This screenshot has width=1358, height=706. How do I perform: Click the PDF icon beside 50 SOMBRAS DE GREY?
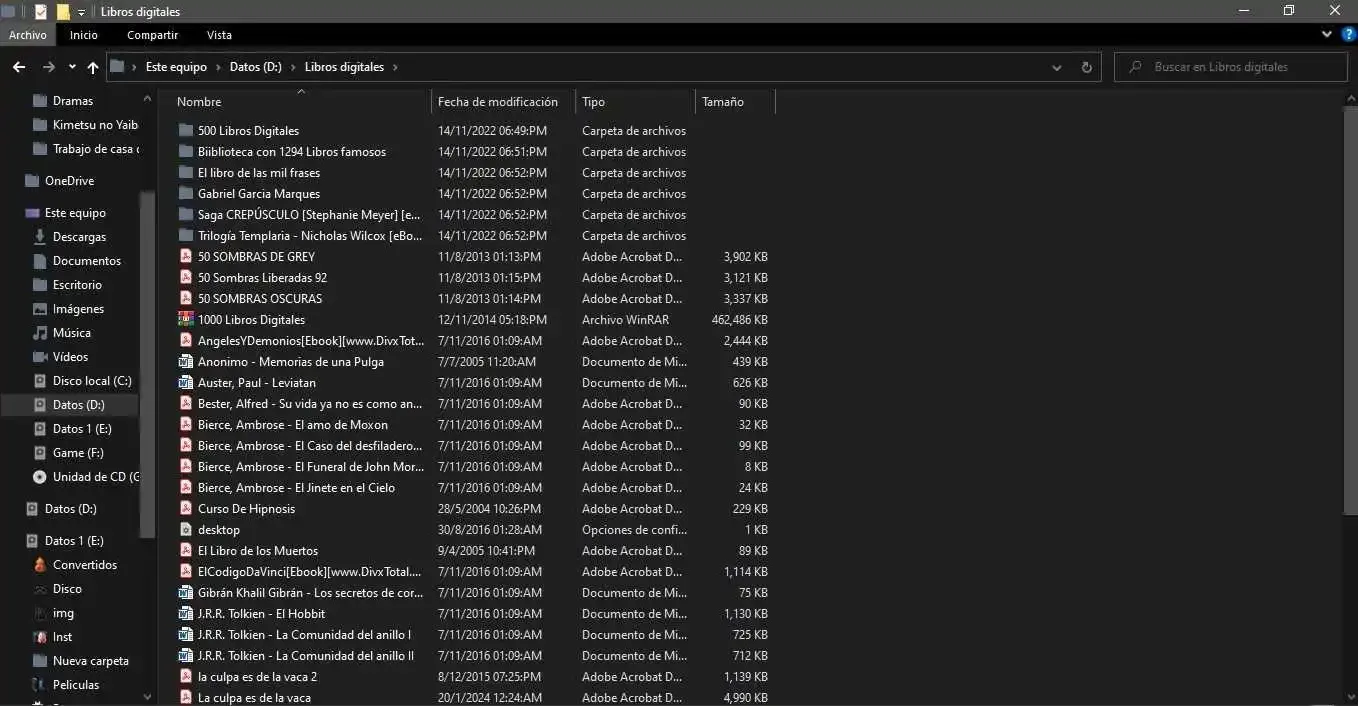185,257
